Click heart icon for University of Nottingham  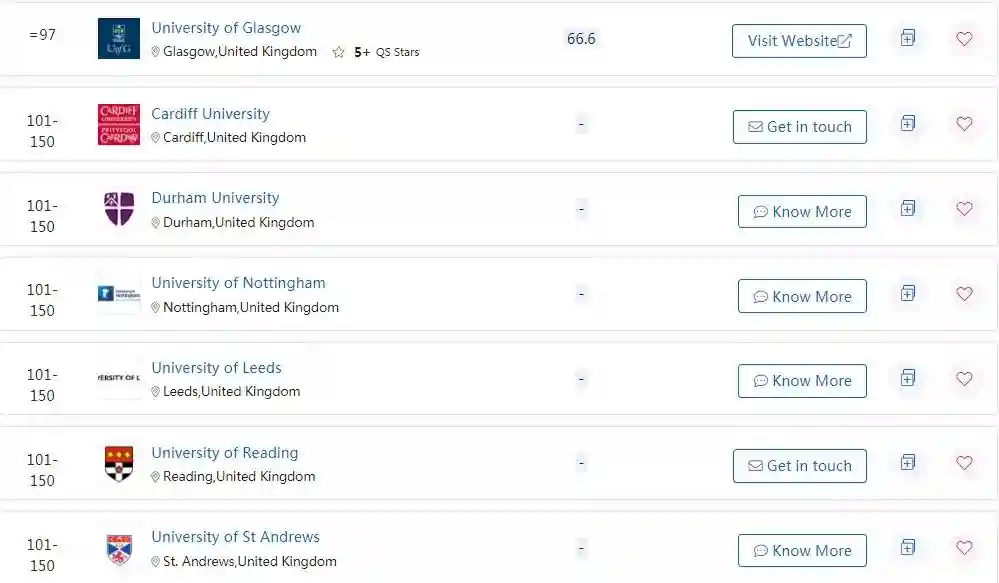click(x=964, y=294)
